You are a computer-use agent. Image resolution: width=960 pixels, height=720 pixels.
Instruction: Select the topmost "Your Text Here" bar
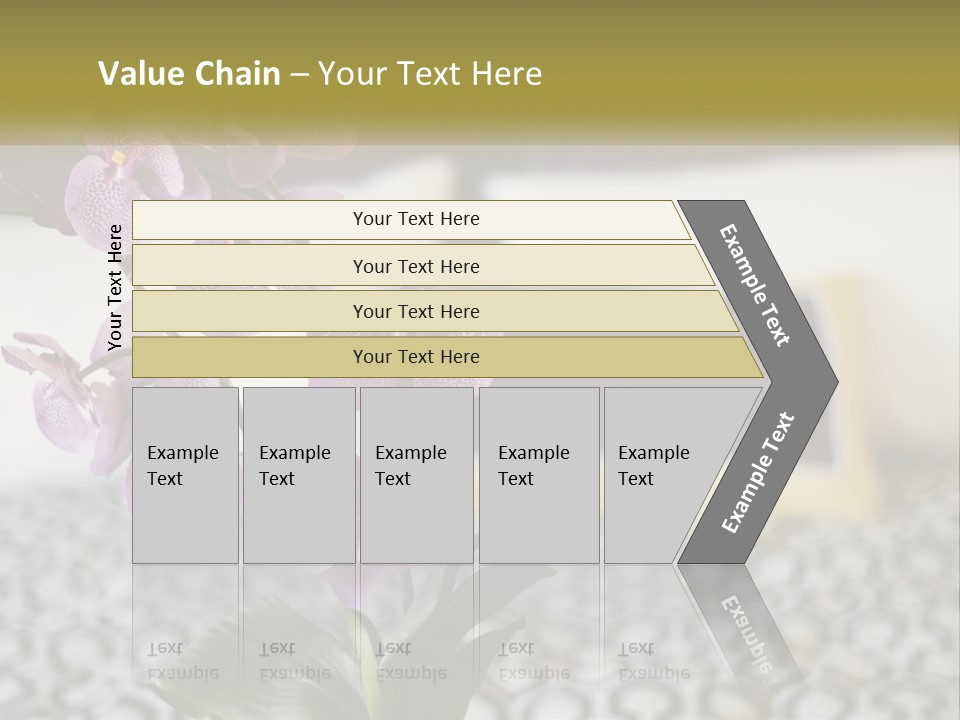coord(415,219)
